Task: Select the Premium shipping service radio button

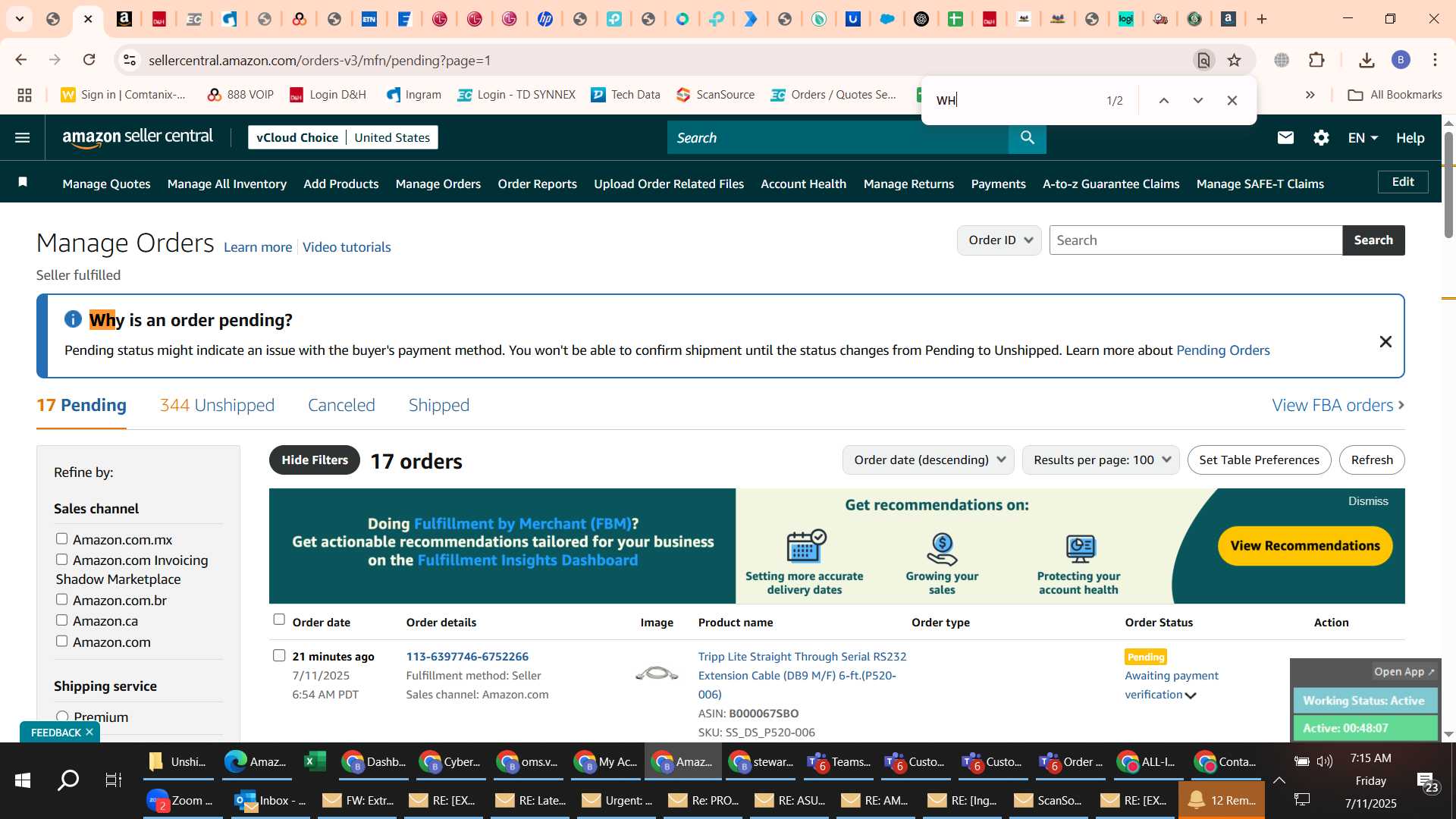Action: pos(62,717)
